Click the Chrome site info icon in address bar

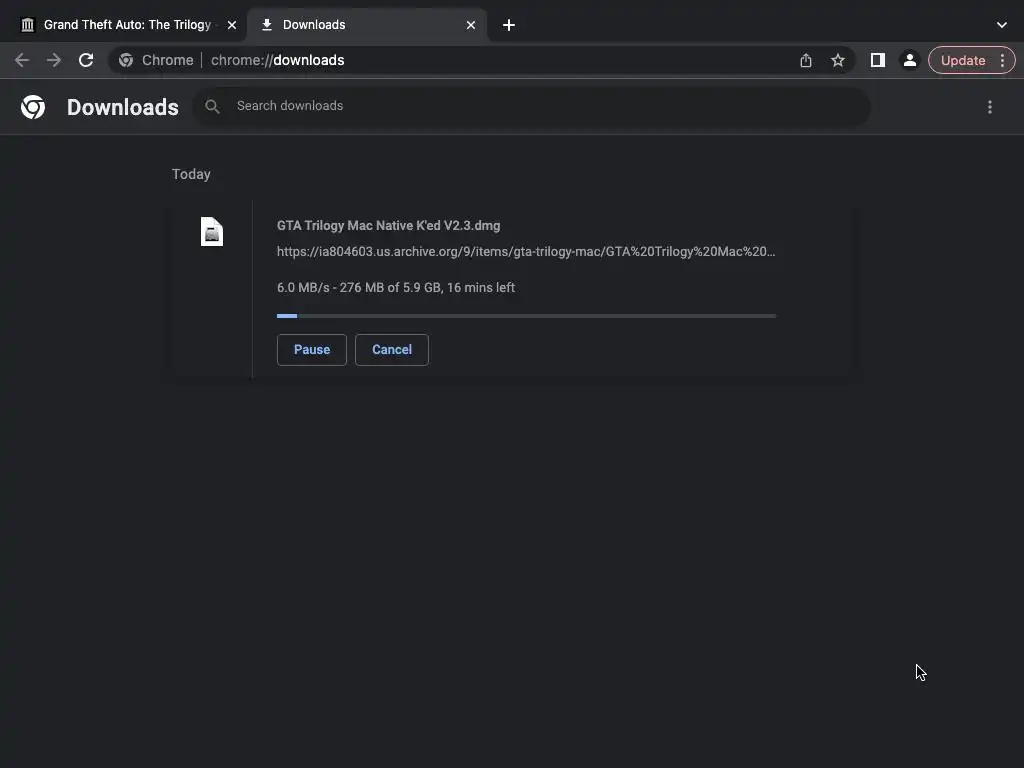[126, 60]
